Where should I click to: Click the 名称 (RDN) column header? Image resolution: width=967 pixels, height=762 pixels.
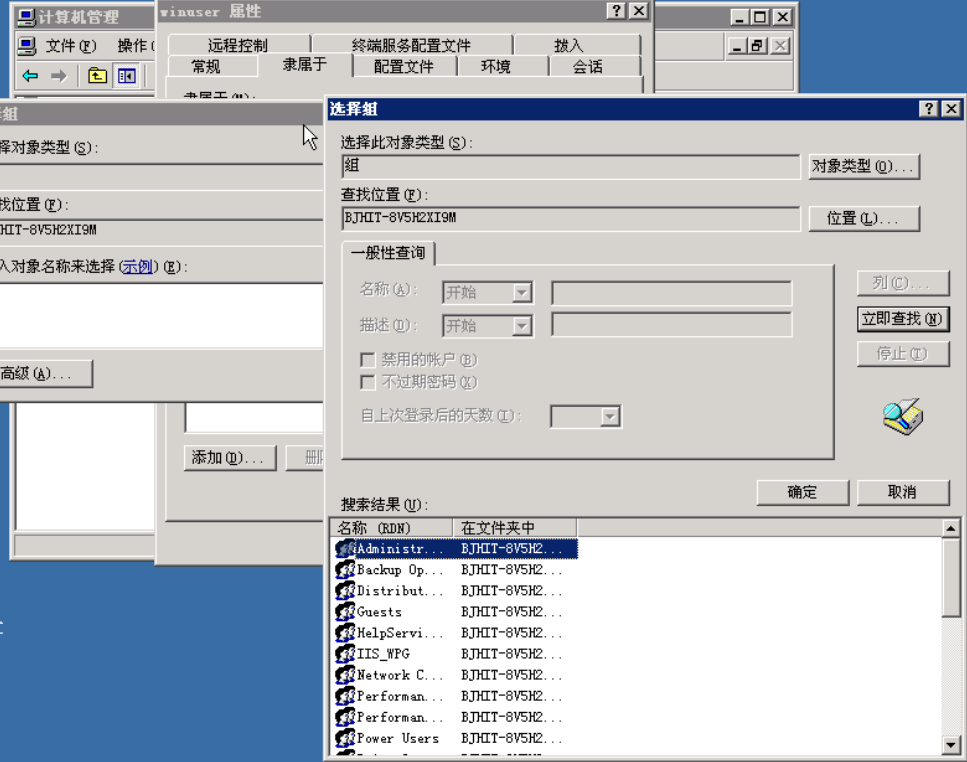(x=392, y=528)
